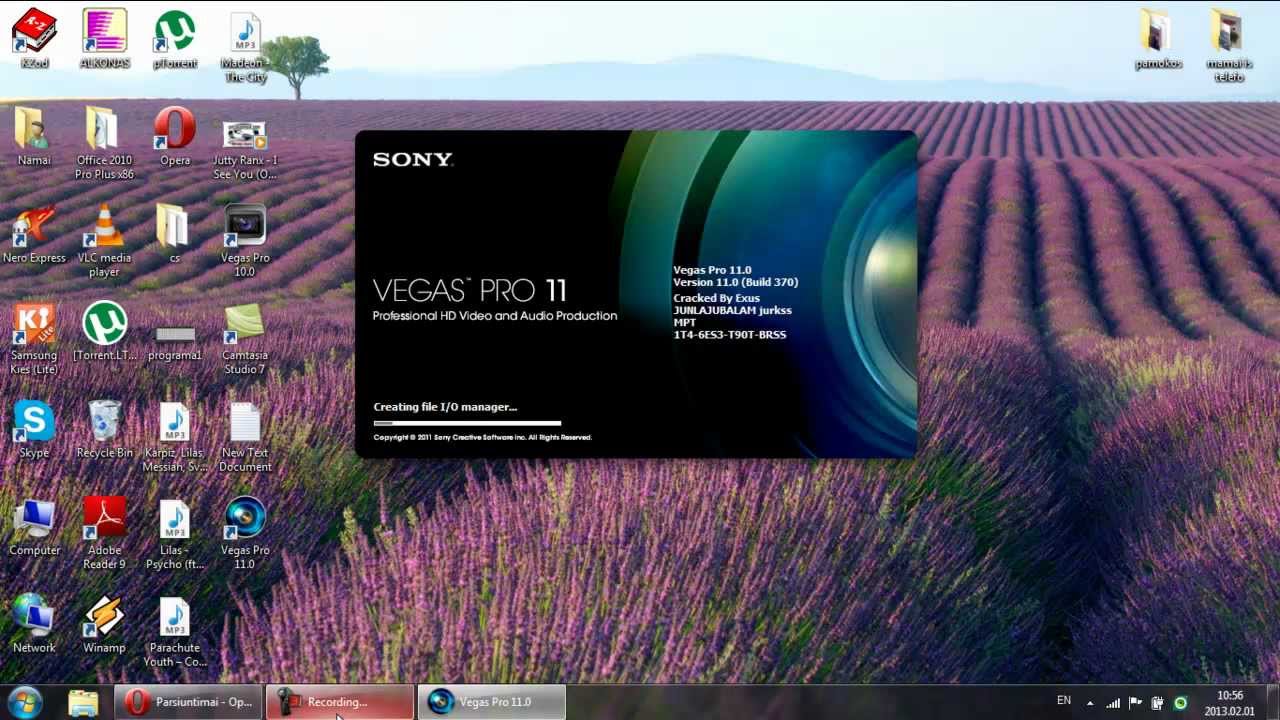The width and height of the screenshot is (1280, 720).
Task: Show hidden tray icons arrow
Action: [1090, 703]
